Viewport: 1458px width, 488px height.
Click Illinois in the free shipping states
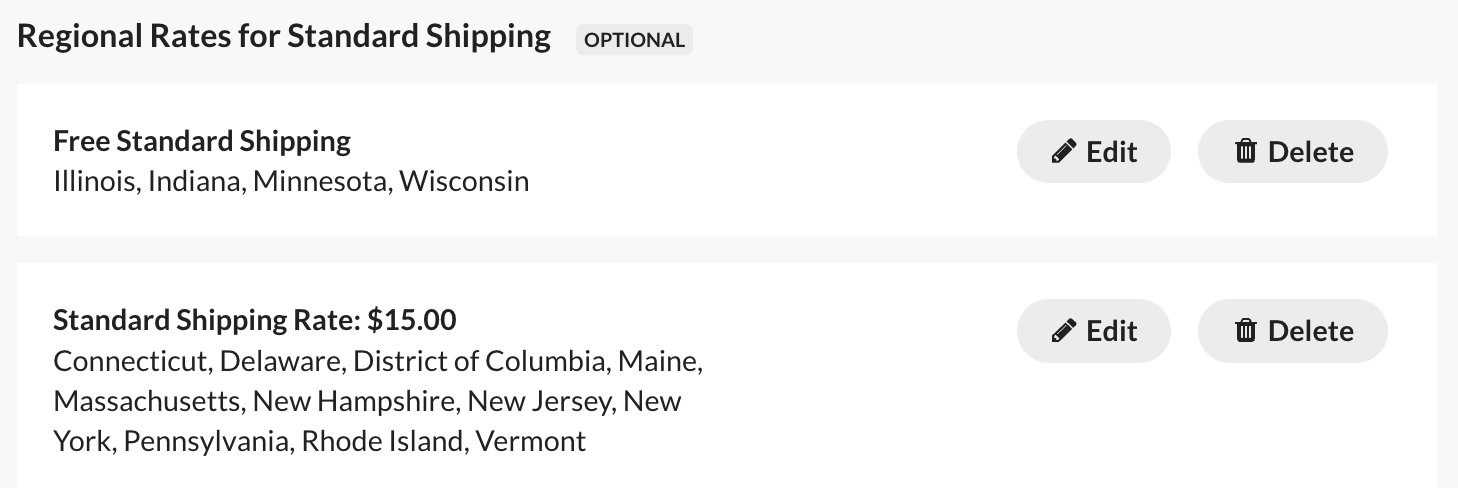pos(94,182)
